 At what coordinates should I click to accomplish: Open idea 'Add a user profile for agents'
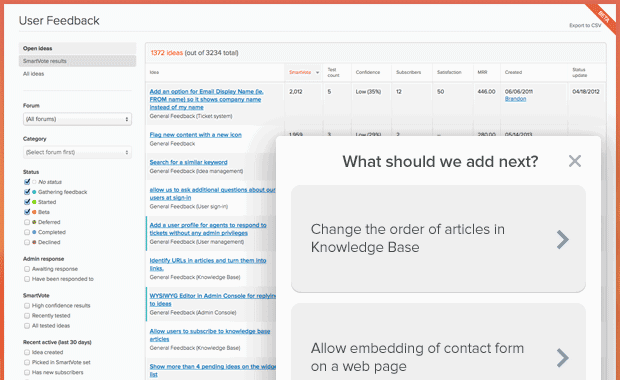[208, 229]
